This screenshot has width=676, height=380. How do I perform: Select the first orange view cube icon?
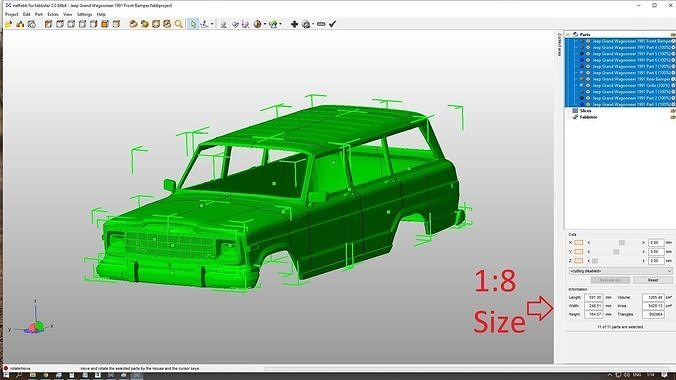[x=48, y=24]
